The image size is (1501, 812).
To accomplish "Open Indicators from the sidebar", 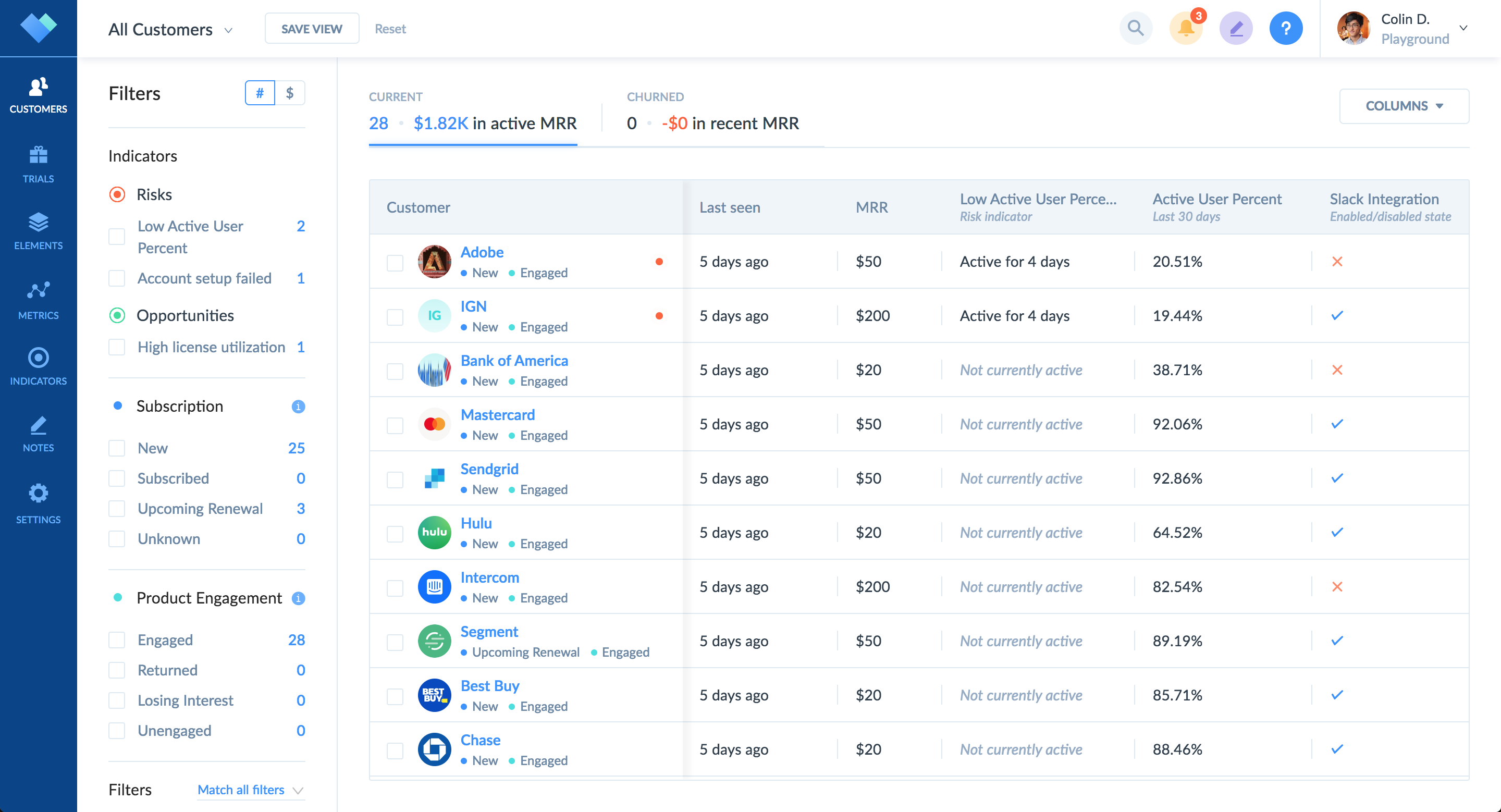I will tap(38, 366).
